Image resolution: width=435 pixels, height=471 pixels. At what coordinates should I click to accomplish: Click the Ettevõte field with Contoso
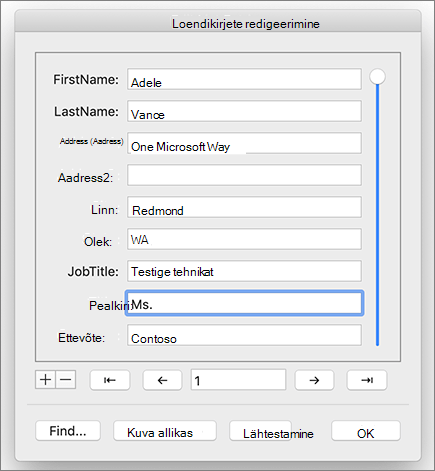click(x=244, y=335)
